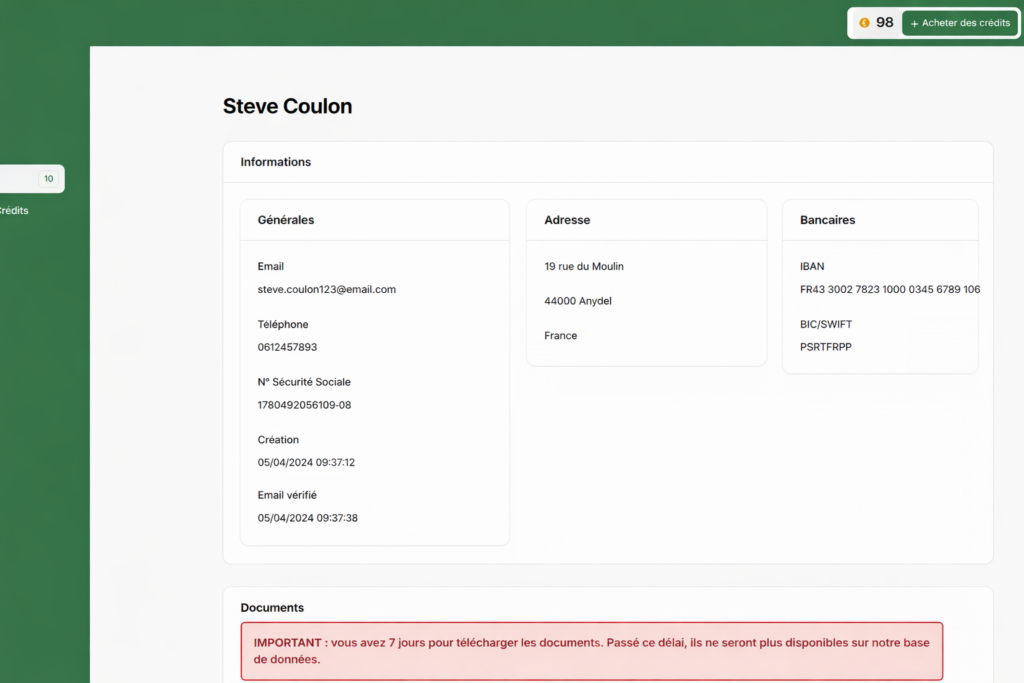
Task: Click the red IMPORTANT warning banner
Action: (591, 651)
